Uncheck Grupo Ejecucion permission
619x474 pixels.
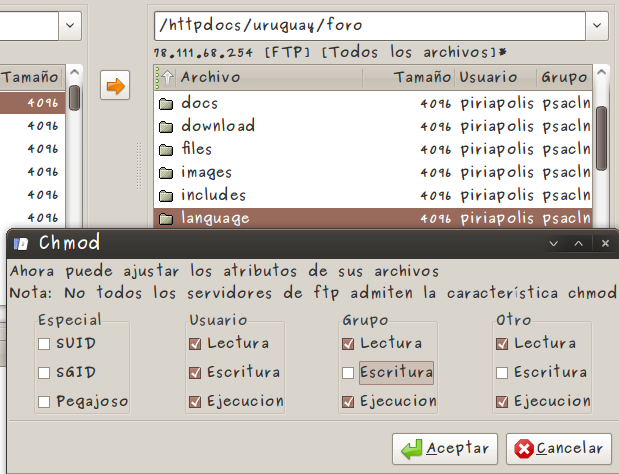pos(348,402)
